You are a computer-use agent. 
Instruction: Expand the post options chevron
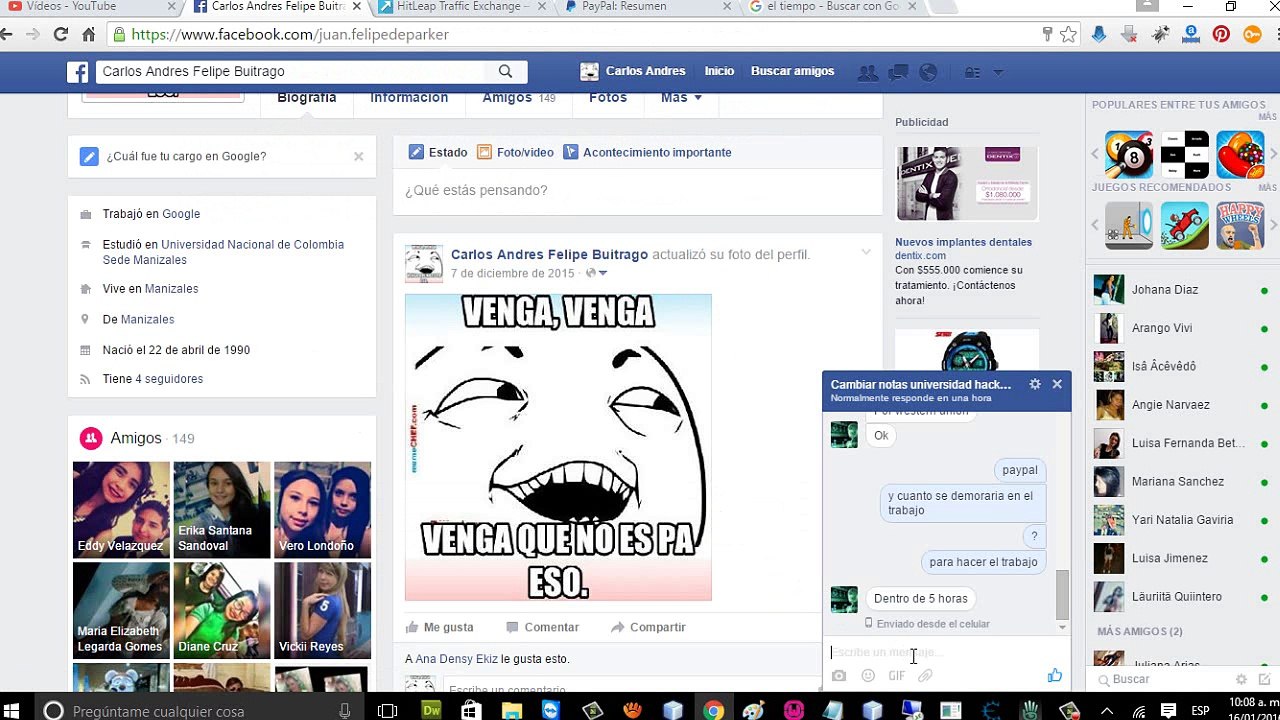coord(866,252)
